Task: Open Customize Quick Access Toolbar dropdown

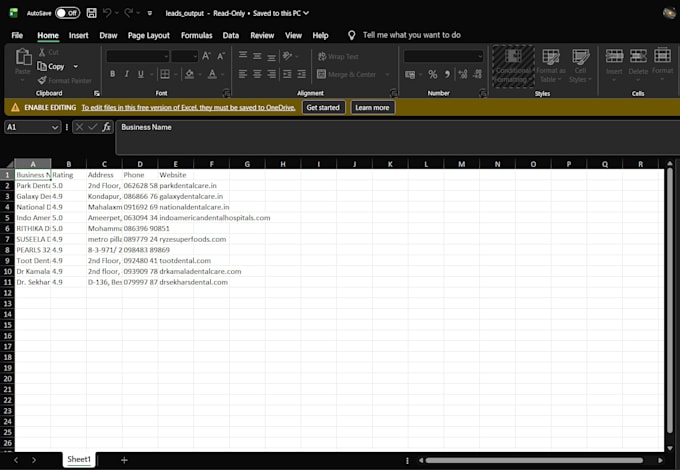Action: coord(150,13)
